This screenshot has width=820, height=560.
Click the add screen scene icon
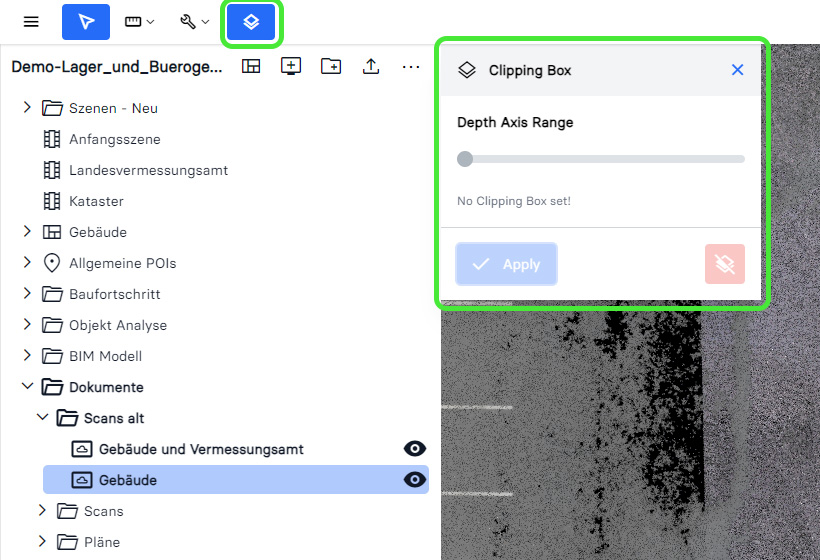(291, 66)
